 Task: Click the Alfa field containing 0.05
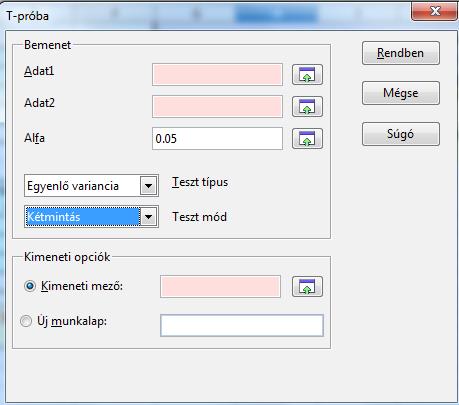217,138
